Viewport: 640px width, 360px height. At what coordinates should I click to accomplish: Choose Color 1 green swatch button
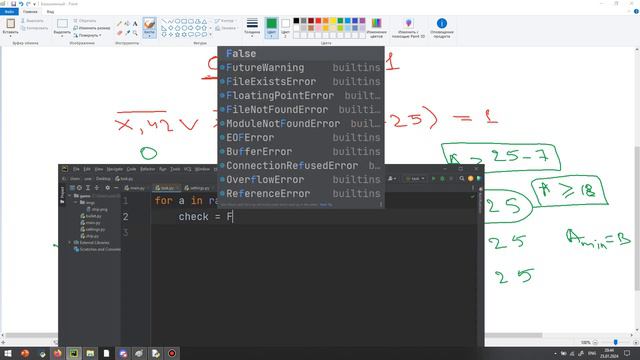(271, 27)
